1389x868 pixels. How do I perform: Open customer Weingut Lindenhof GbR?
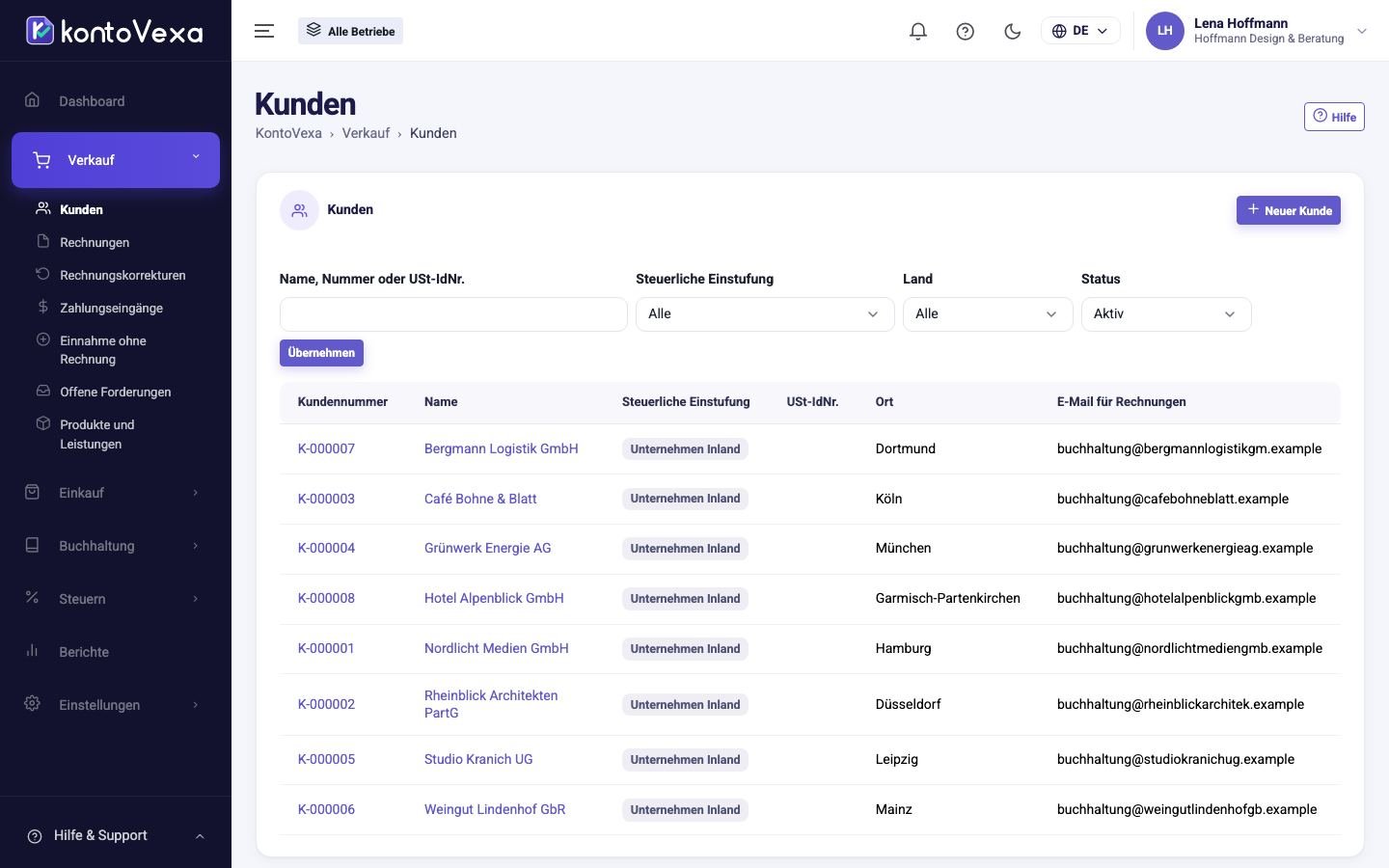(x=495, y=809)
